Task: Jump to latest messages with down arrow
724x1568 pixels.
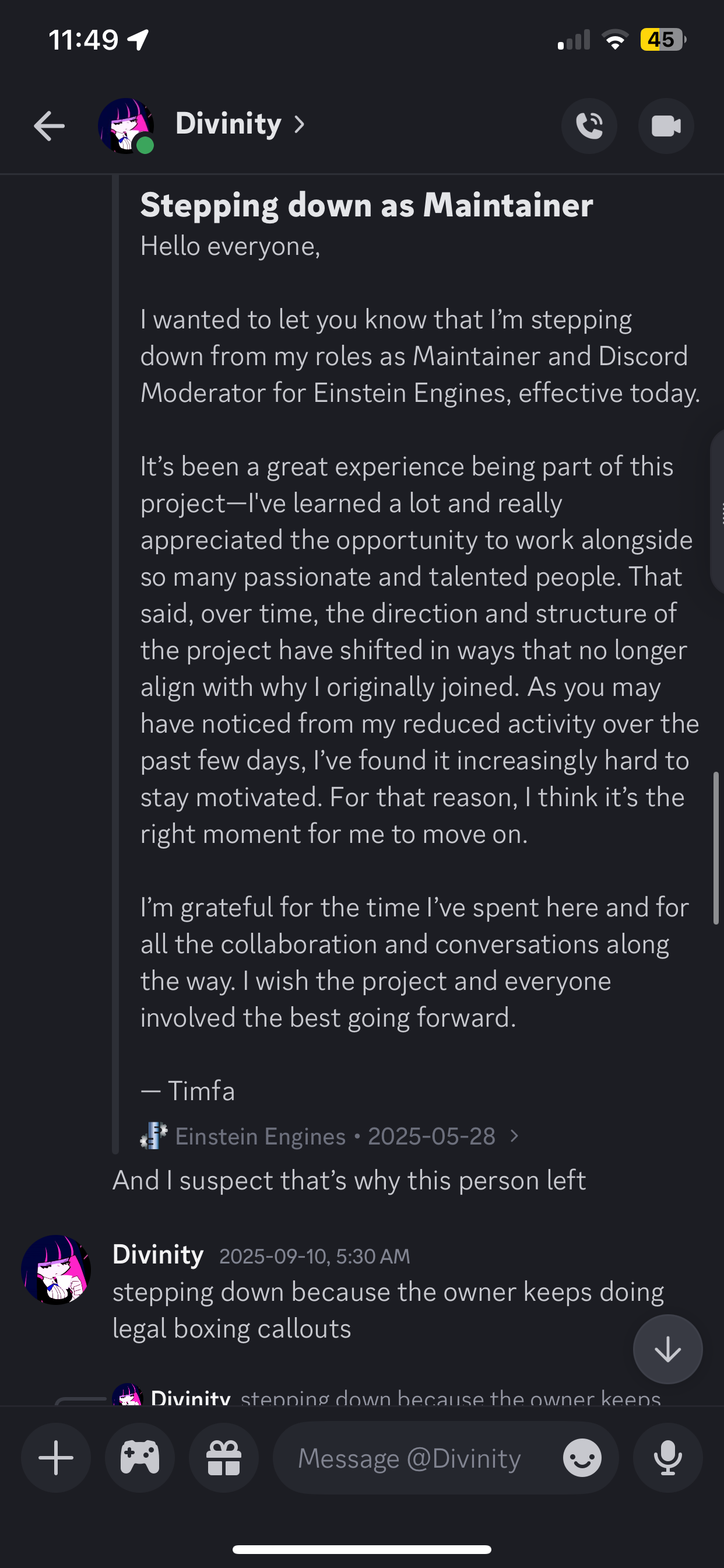Action: coord(667,1349)
